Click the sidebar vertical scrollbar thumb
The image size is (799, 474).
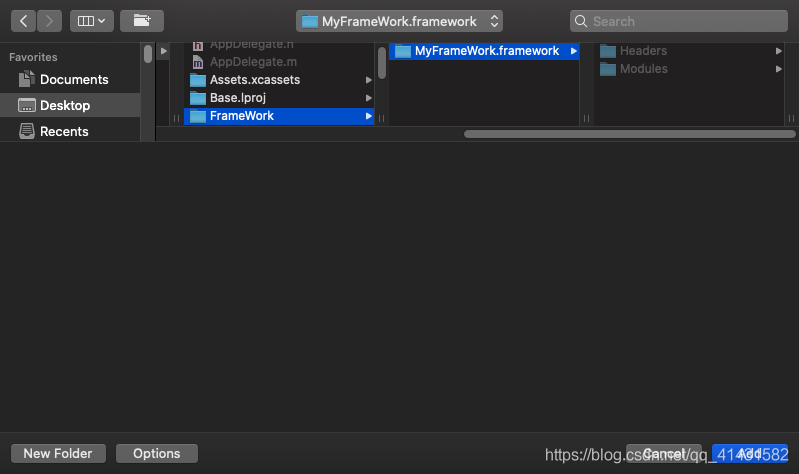tap(148, 54)
